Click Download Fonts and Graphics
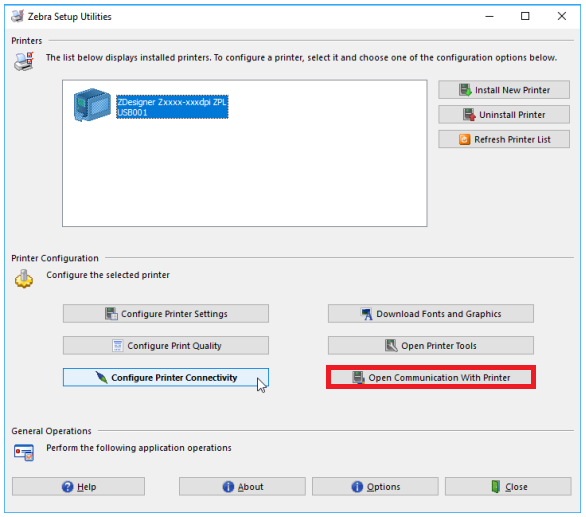The width and height of the screenshot is (586, 517). click(431, 314)
